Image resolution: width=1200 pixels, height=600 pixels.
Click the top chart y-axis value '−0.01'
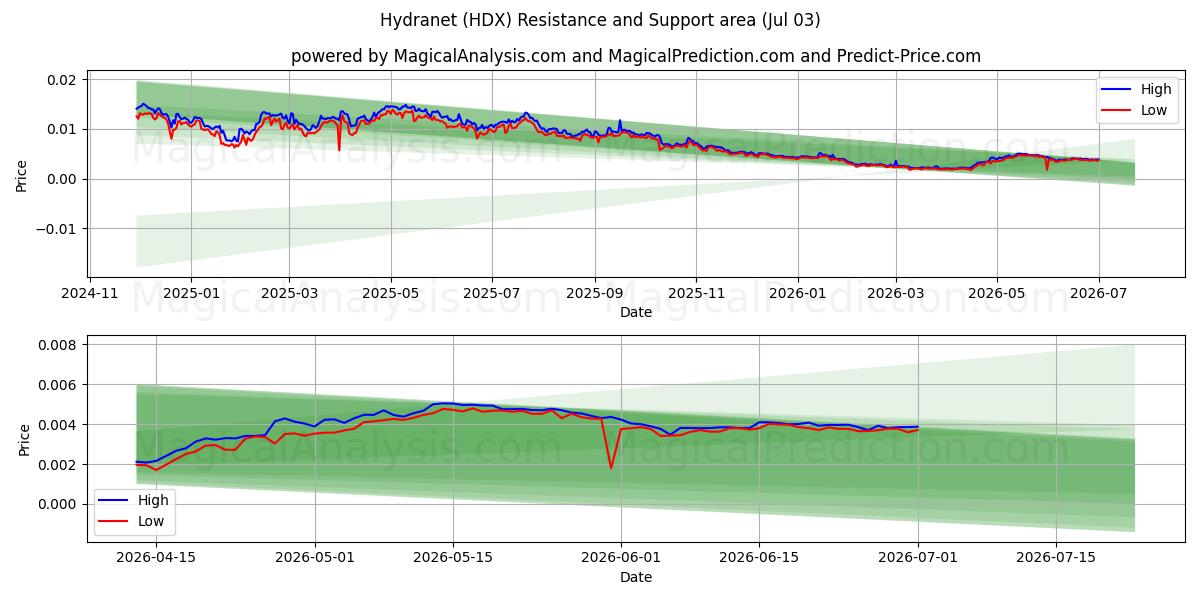coord(57,229)
